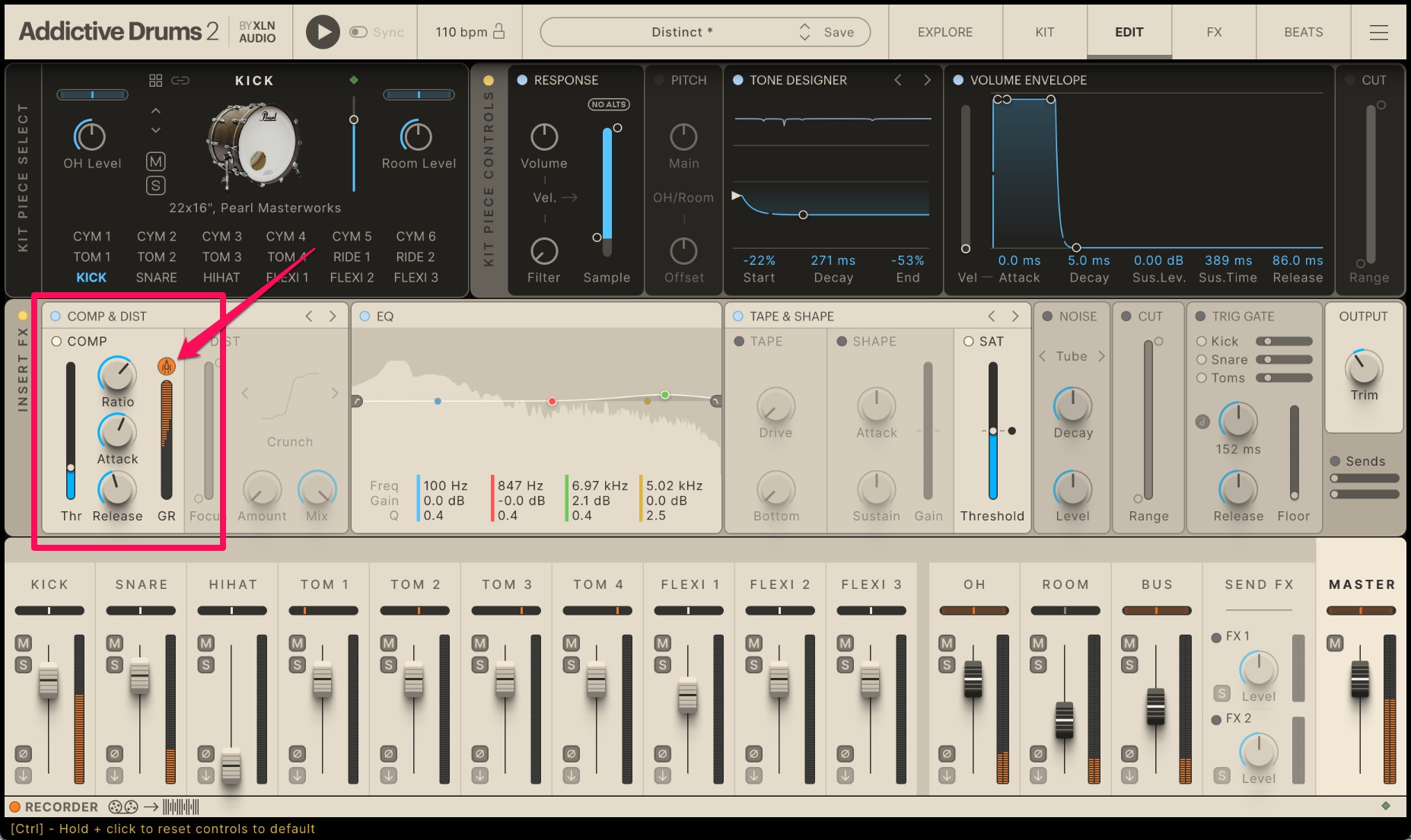This screenshot has width=1411, height=840.
Task: Toggle the EQ section power
Action: coord(365,317)
